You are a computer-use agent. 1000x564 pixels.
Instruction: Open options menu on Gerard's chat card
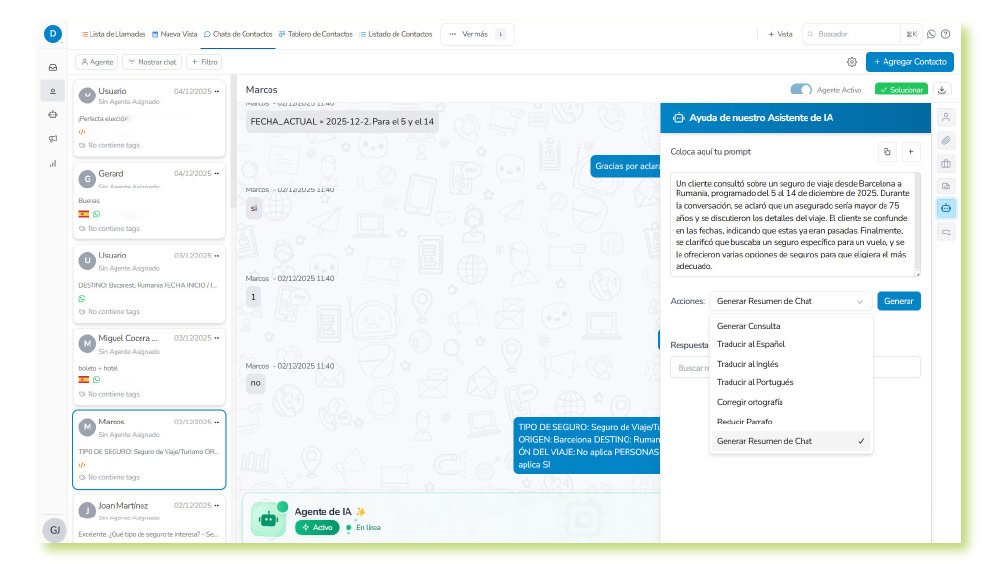click(217, 174)
